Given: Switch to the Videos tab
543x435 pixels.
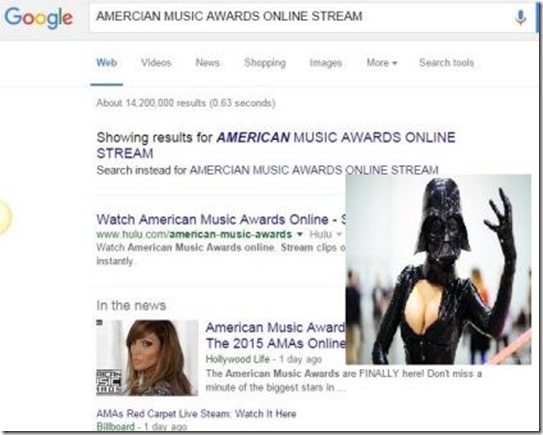Looking at the screenshot, I should [156, 63].
